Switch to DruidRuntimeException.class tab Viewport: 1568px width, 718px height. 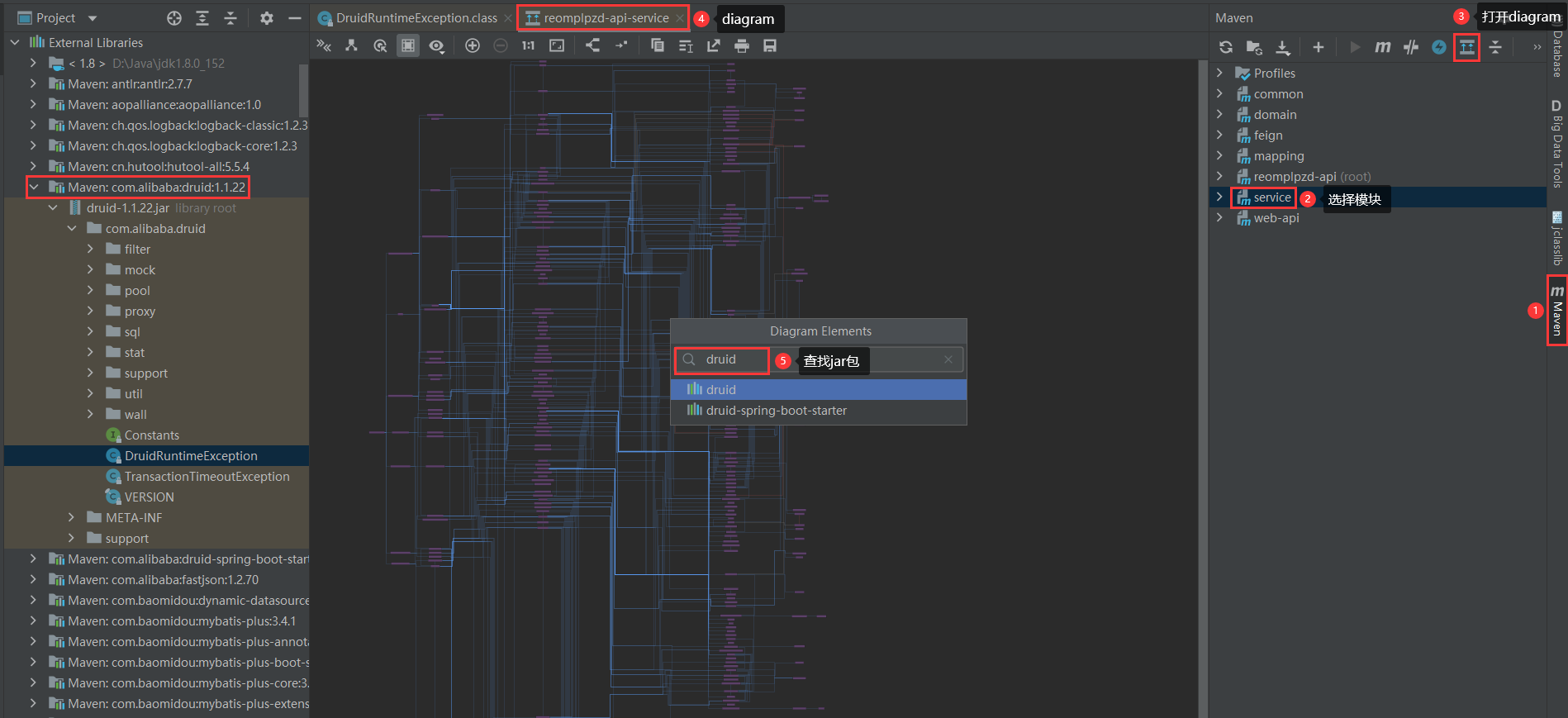[416, 18]
